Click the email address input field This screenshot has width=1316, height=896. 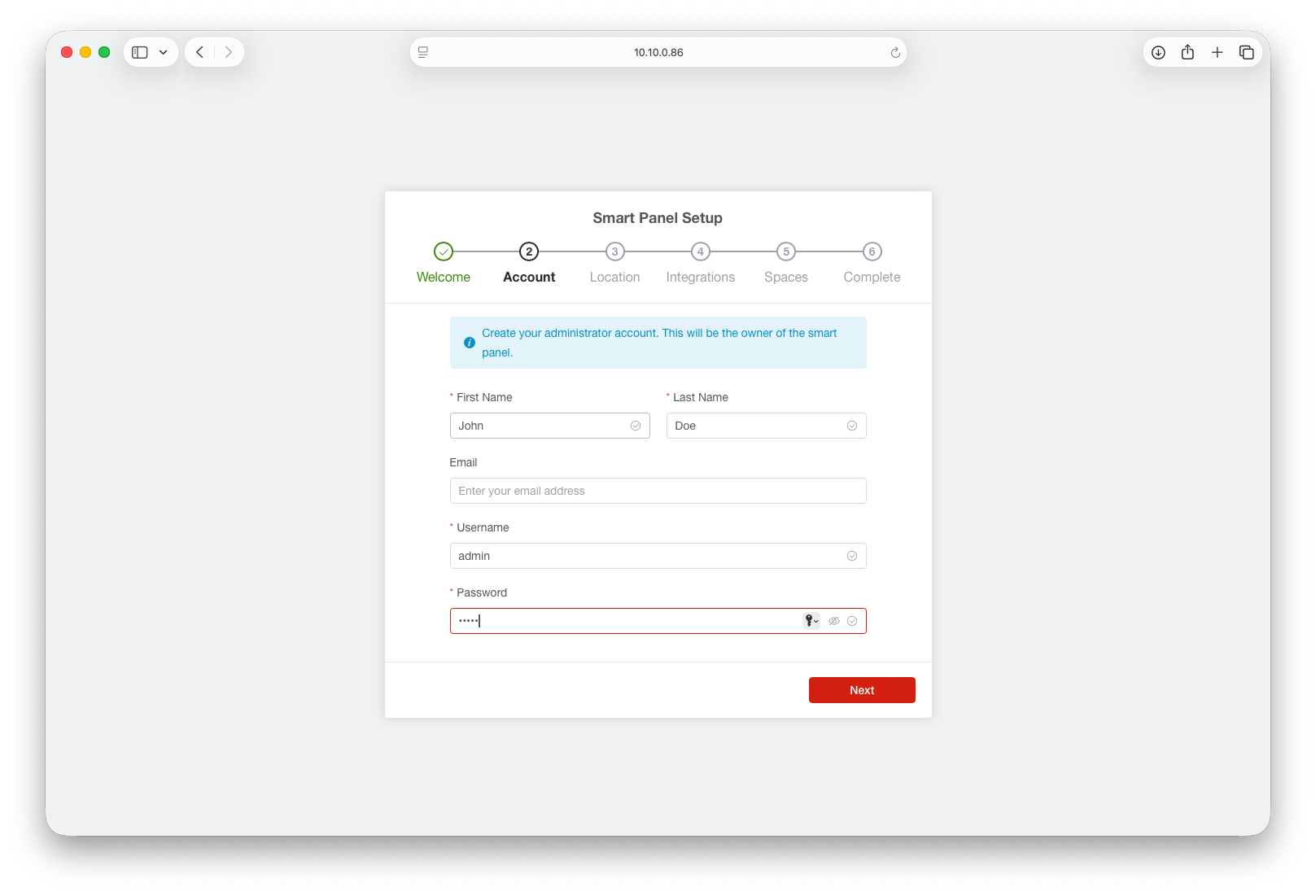coord(658,490)
